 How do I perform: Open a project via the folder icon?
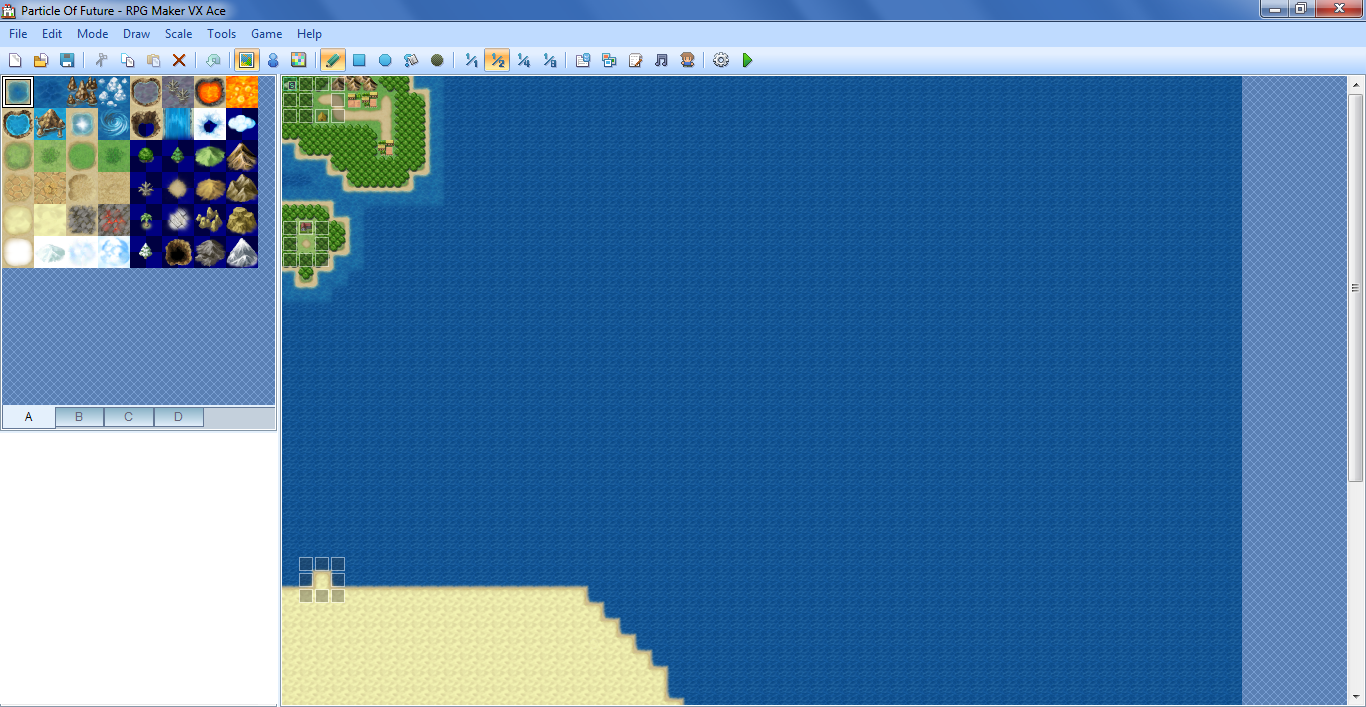tap(41, 60)
